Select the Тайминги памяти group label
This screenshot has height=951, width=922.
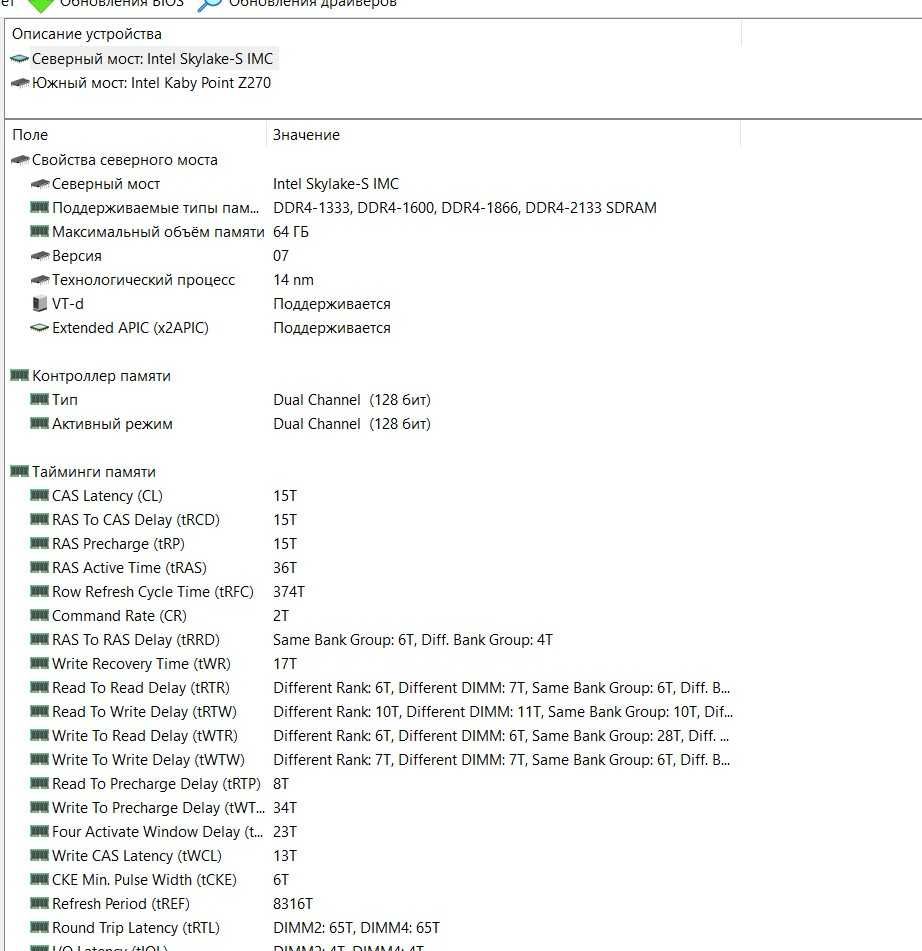pyautogui.click(x=93, y=472)
